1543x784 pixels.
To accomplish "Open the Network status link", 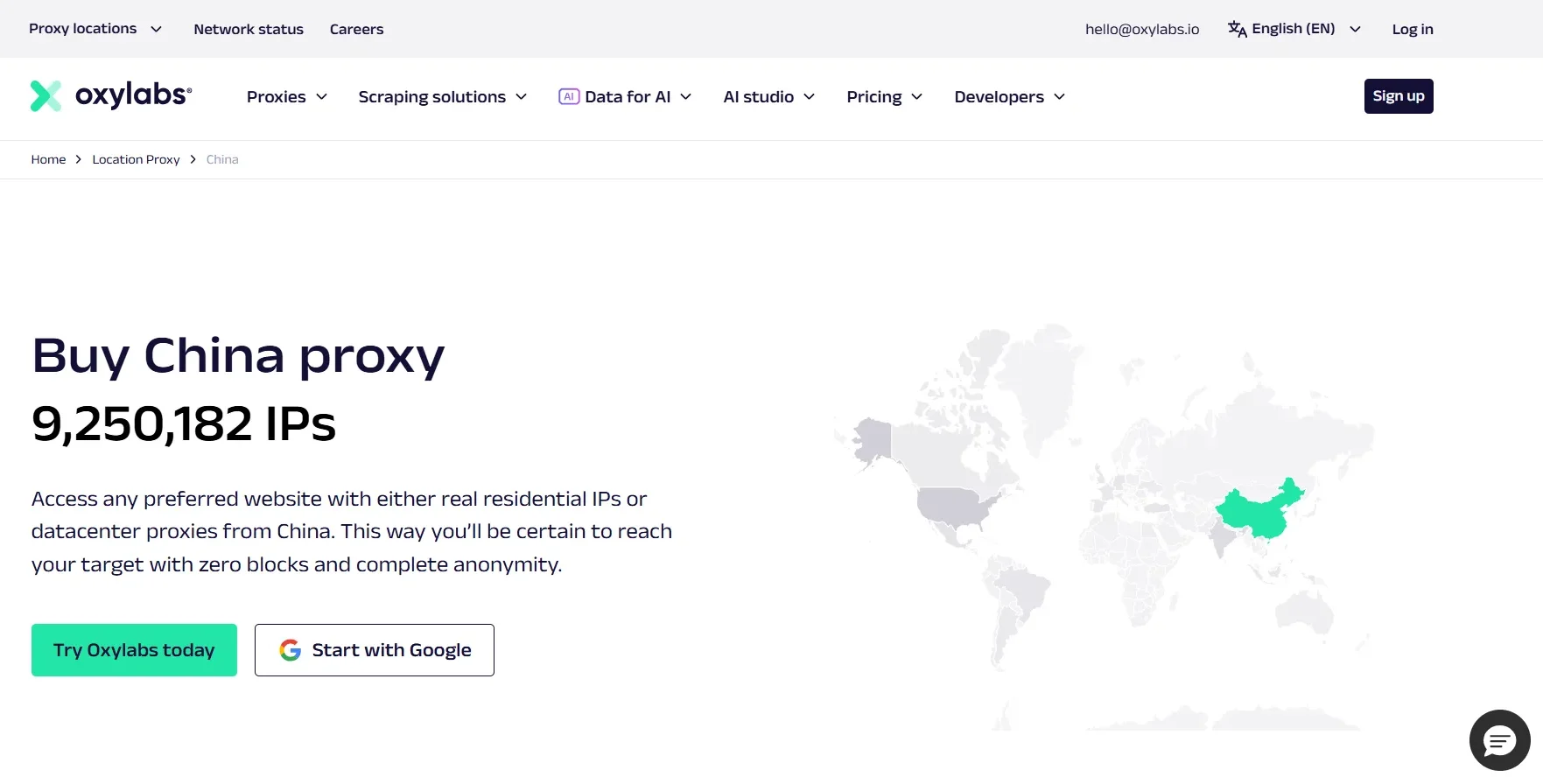I will click(x=249, y=29).
